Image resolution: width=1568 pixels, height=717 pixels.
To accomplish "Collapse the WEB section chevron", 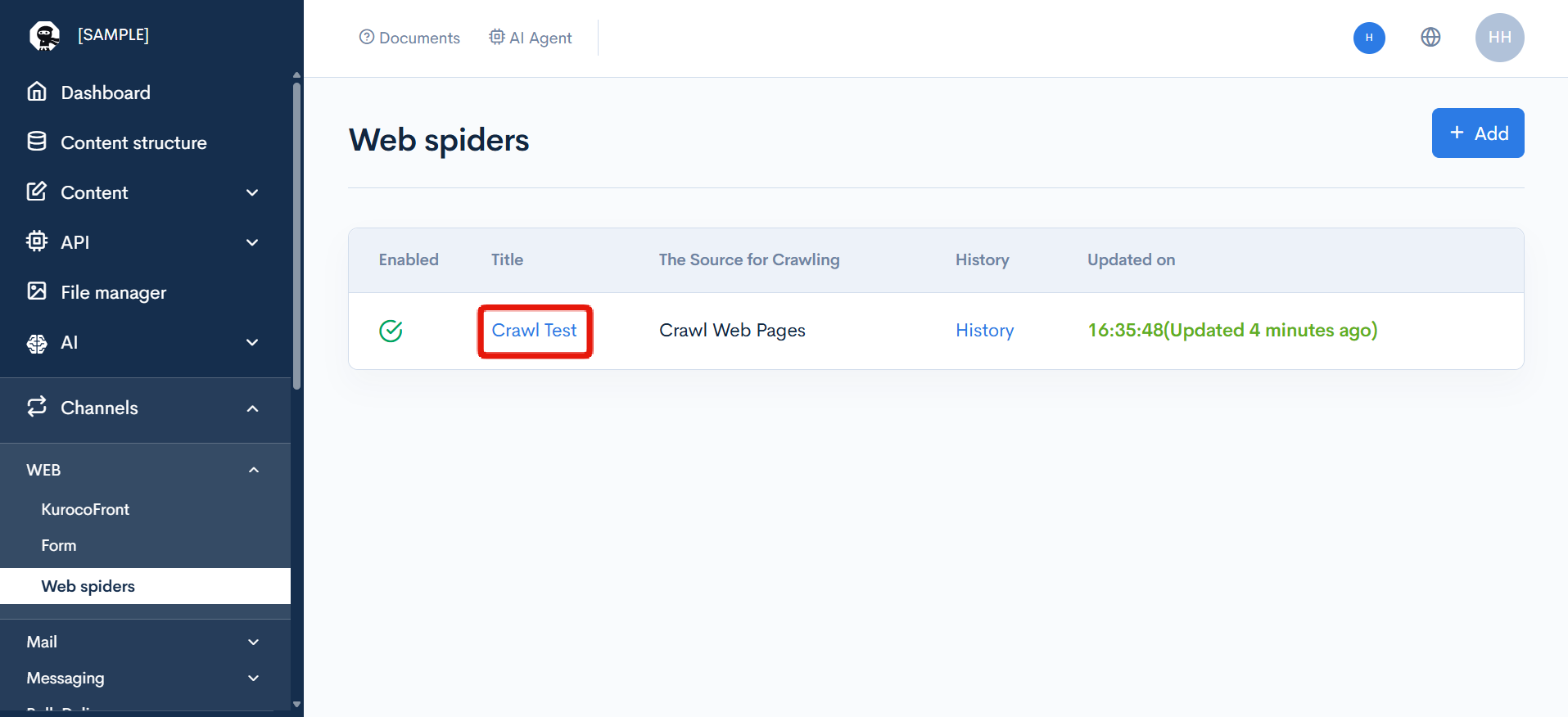I will click(x=253, y=470).
